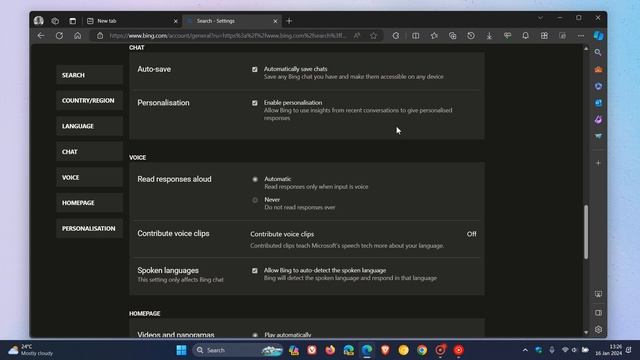The height and width of the screenshot is (360, 640).
Task: Open Browser essentials heart icon
Action: [507, 36]
